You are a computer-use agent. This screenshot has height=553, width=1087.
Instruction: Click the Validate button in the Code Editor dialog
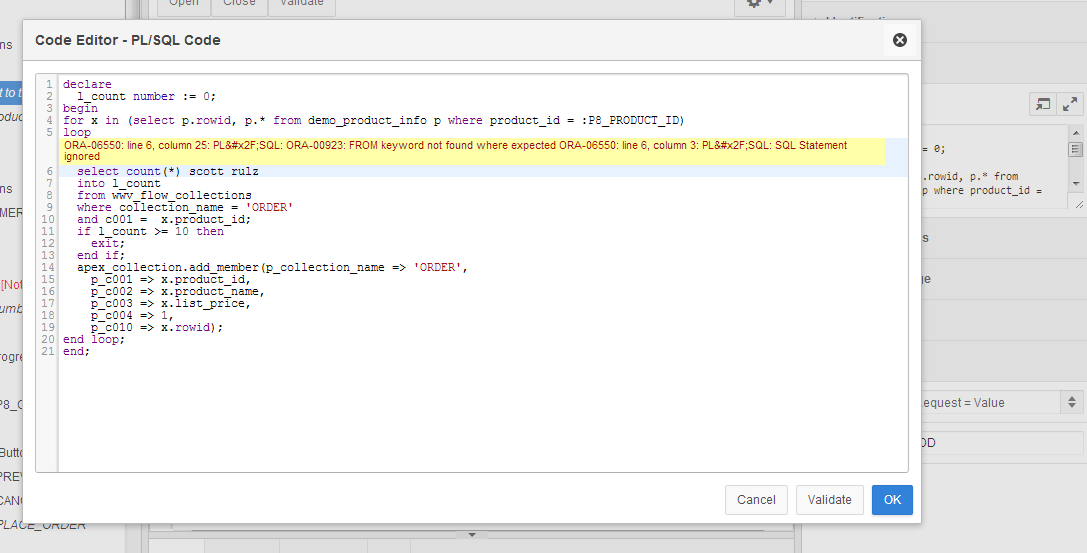pyautogui.click(x=830, y=500)
